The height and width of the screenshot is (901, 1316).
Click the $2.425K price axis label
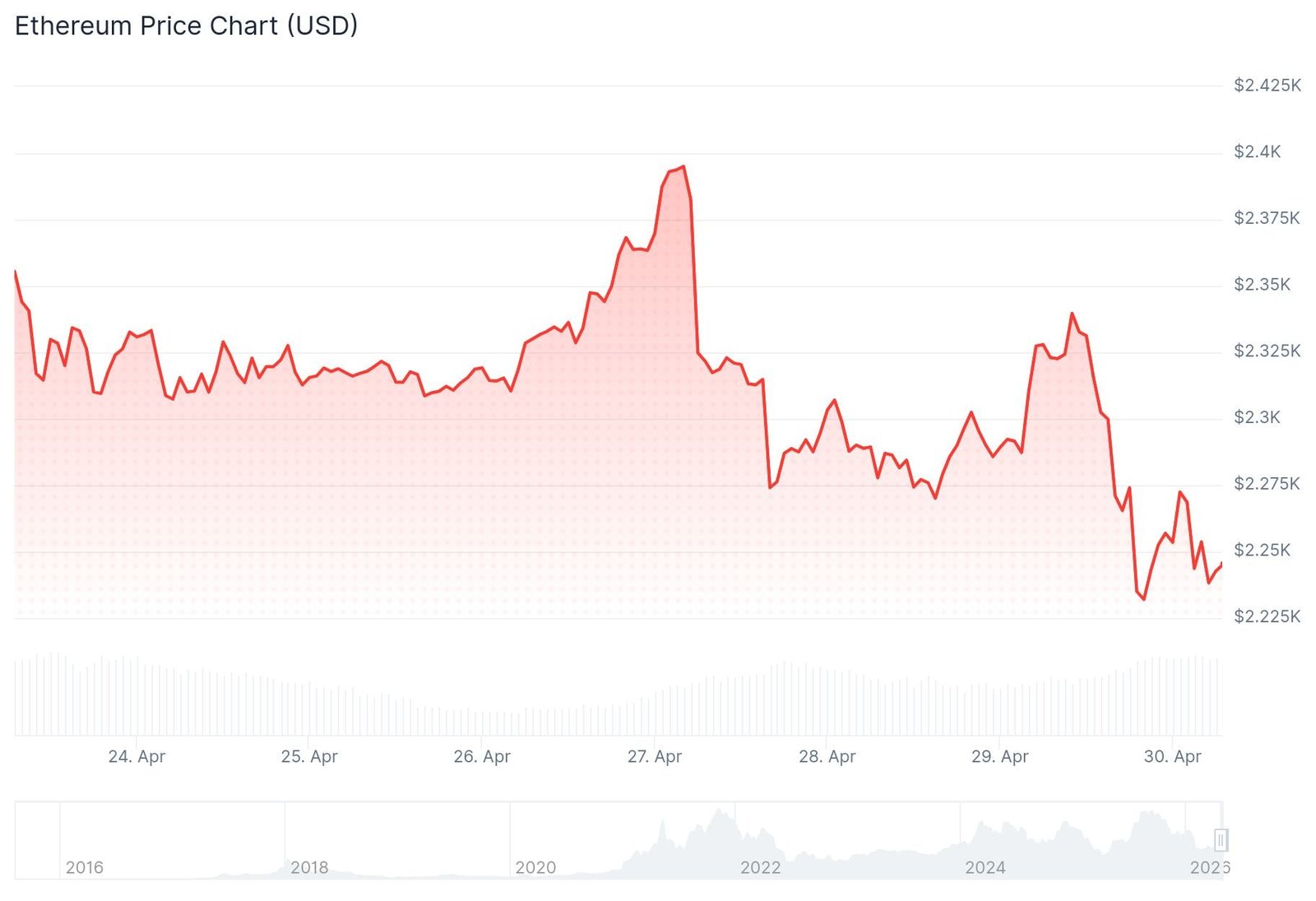point(1267,86)
